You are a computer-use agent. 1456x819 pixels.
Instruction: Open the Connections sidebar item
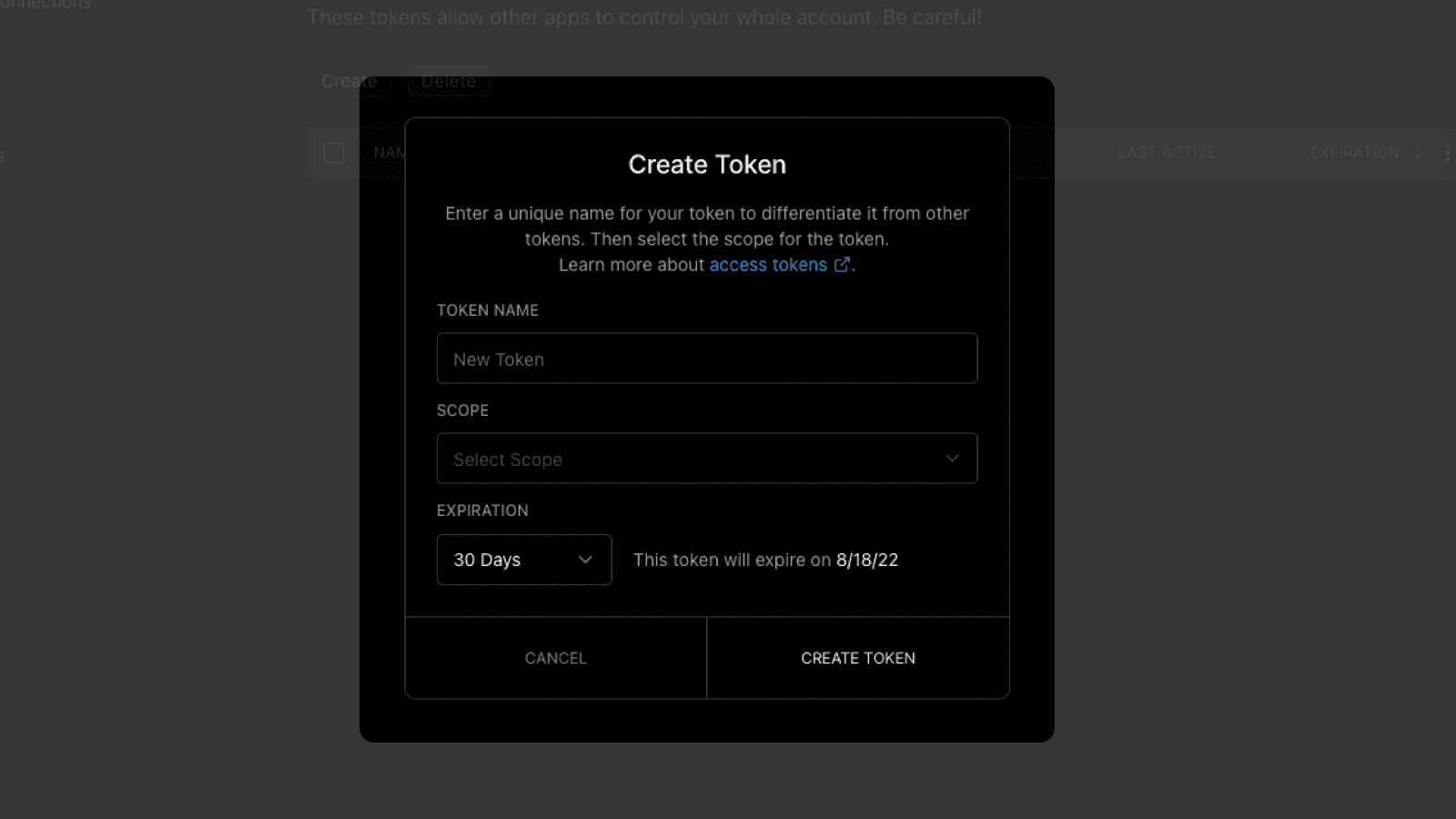[45, 5]
